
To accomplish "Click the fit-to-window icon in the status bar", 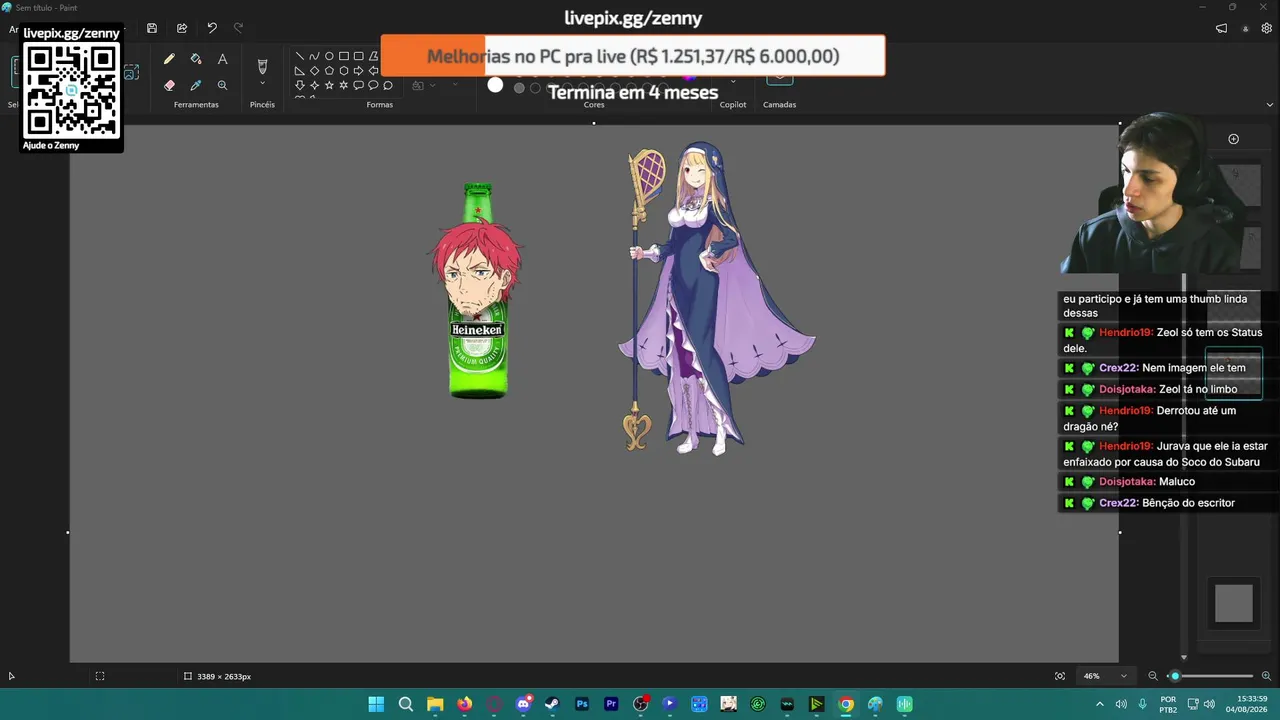I will pos(1060,676).
